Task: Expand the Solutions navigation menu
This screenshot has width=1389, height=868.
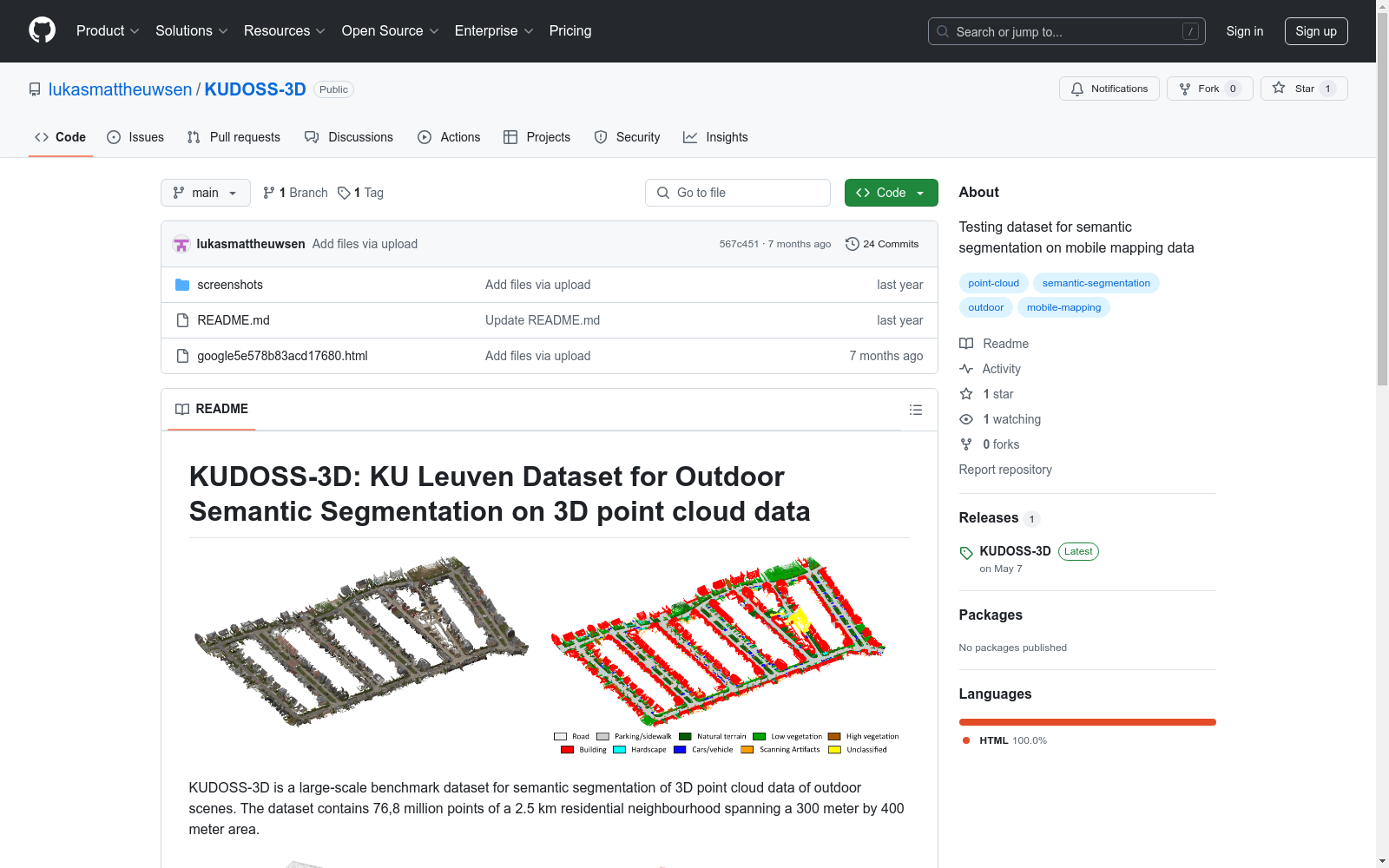Action: [x=192, y=30]
